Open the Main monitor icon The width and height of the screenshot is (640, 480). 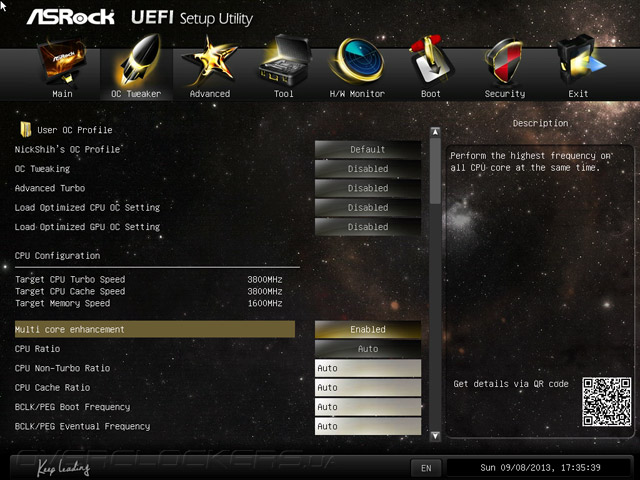click(62, 61)
